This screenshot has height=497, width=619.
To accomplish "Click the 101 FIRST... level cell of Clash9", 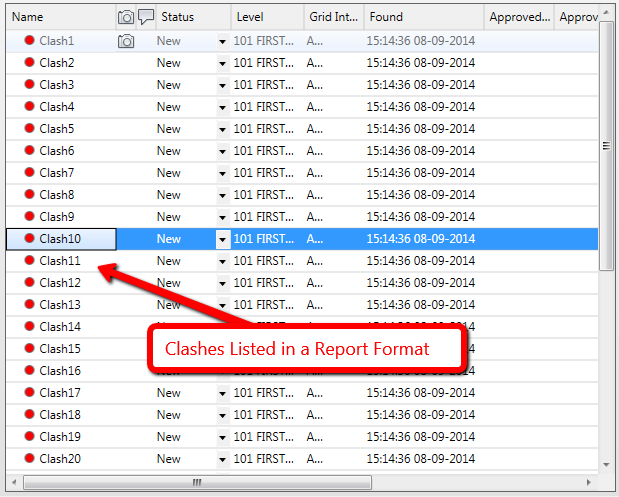I will 264,217.
